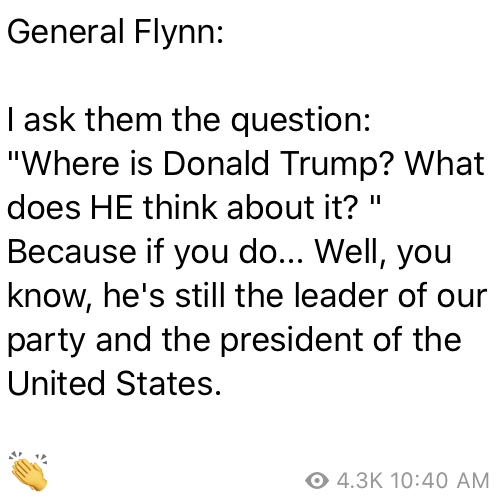Select the word "Well," in message
This screenshot has width=503, height=499.
pos(351,252)
